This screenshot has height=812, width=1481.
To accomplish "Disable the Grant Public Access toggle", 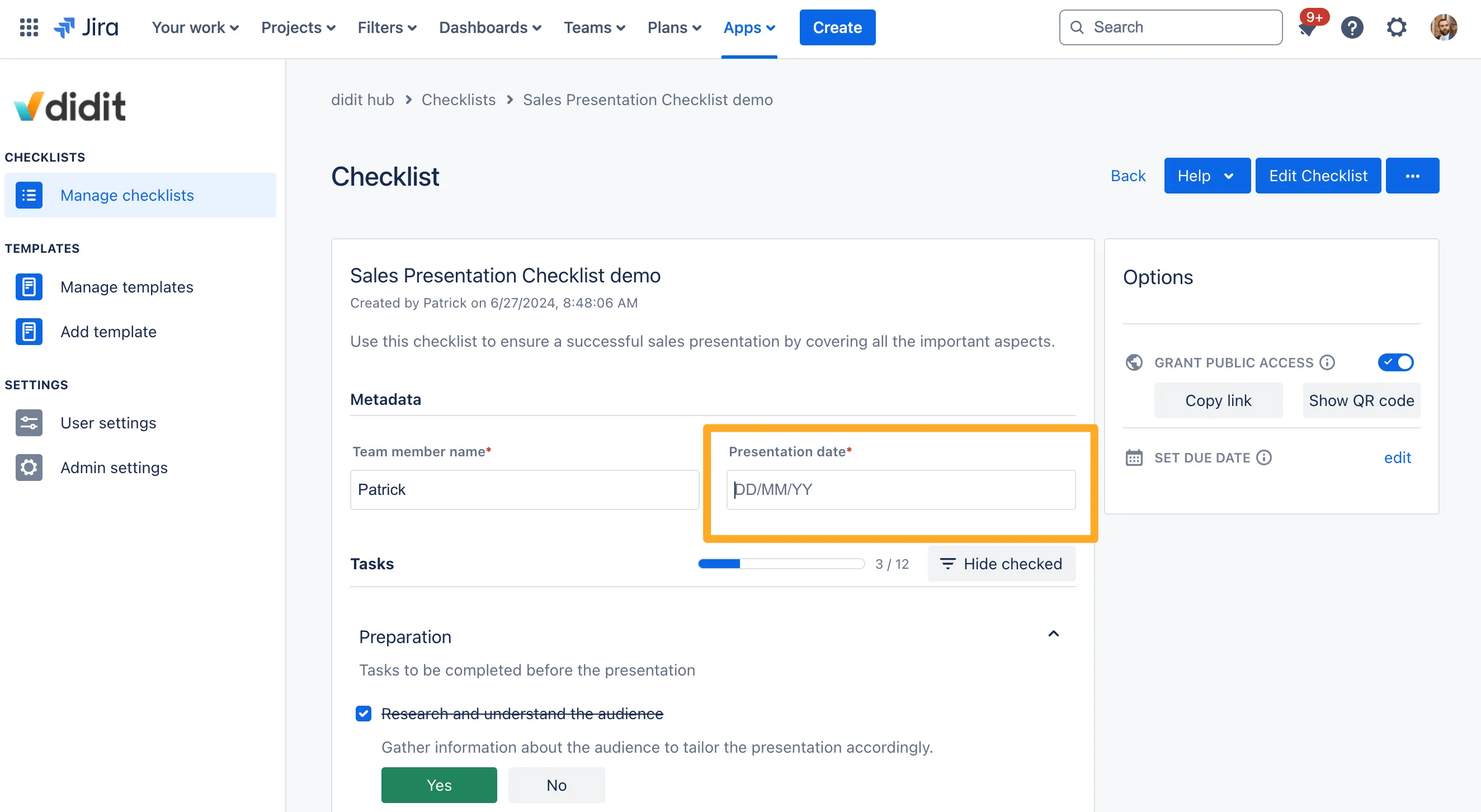I will pyautogui.click(x=1395, y=362).
